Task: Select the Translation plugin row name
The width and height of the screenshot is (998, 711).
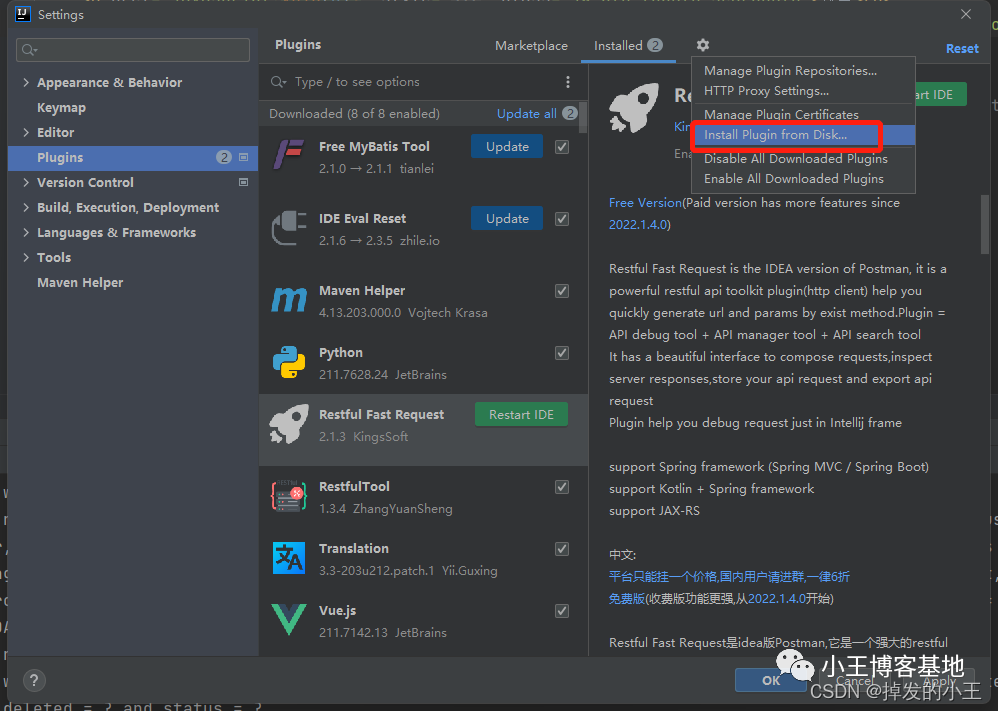Action: click(x=354, y=549)
